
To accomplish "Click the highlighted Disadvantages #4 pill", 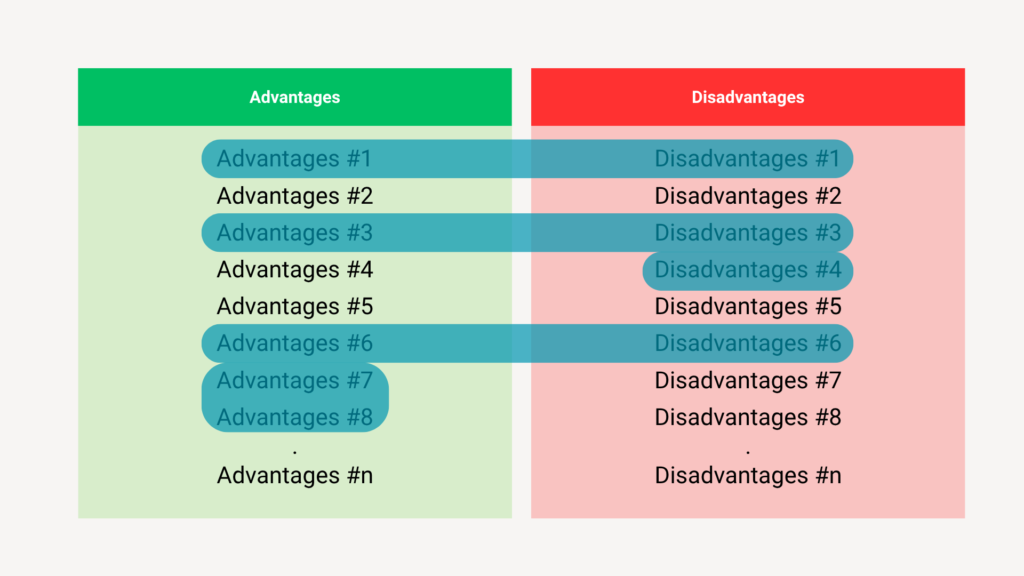I will (748, 270).
